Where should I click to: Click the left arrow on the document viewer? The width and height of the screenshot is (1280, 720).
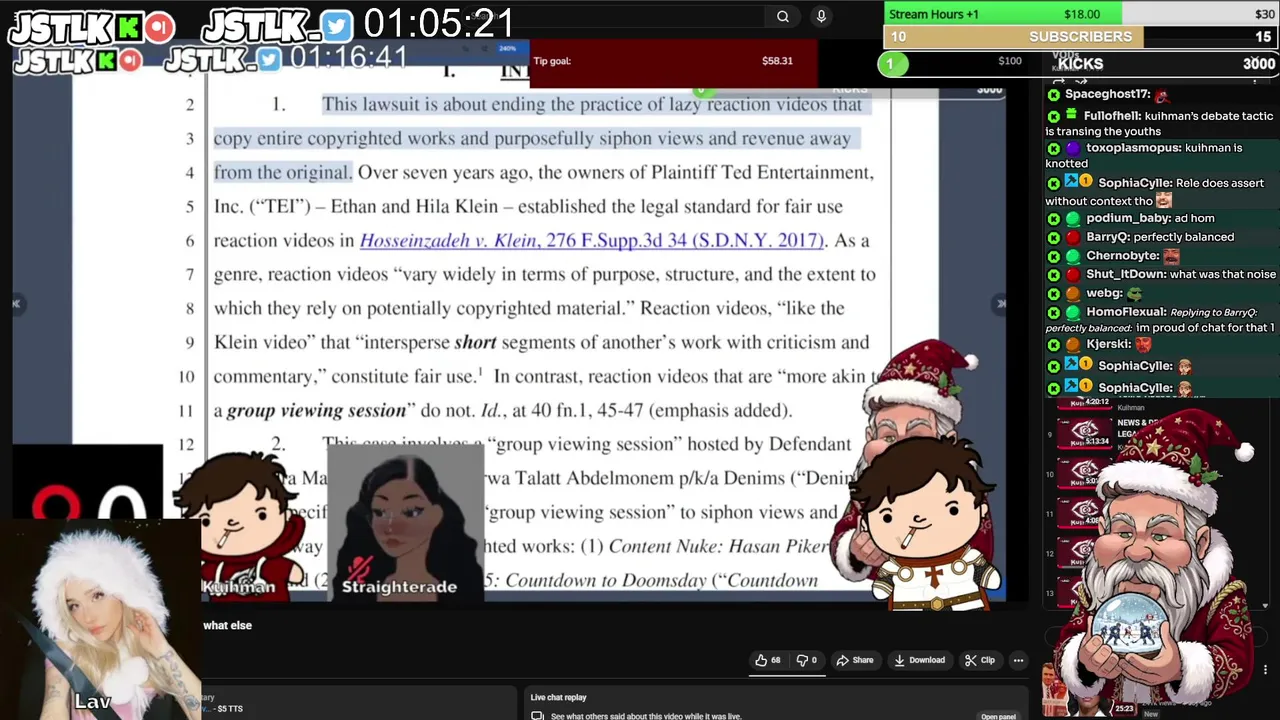(x=16, y=303)
